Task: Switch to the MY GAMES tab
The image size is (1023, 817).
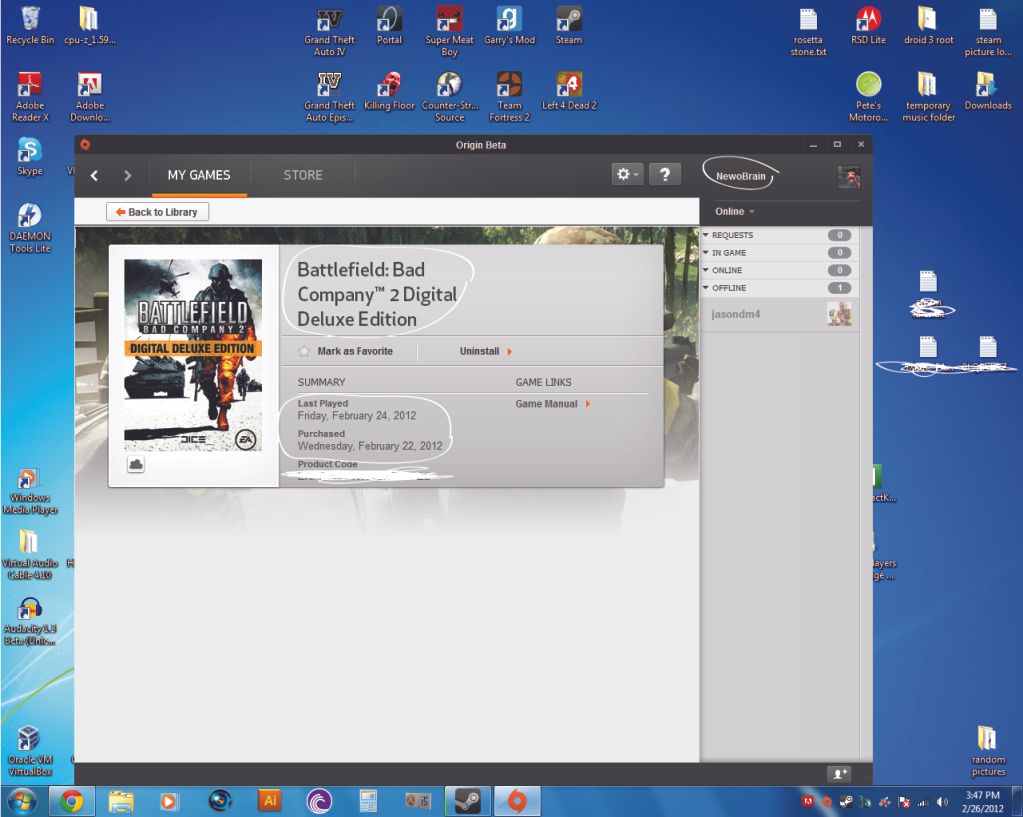Action: pos(199,175)
